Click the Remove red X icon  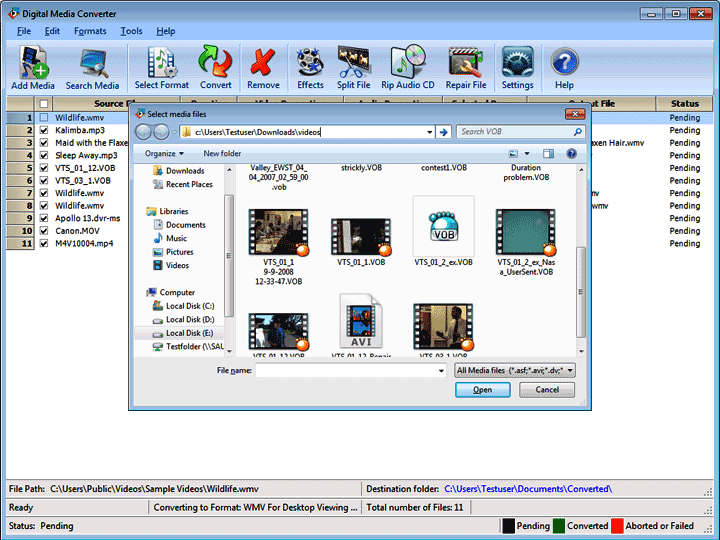click(x=263, y=68)
